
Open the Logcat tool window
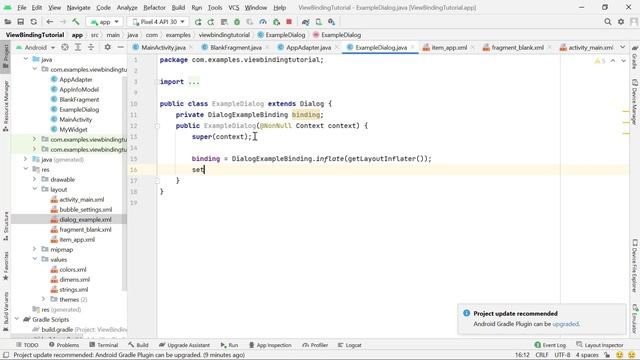point(349,345)
